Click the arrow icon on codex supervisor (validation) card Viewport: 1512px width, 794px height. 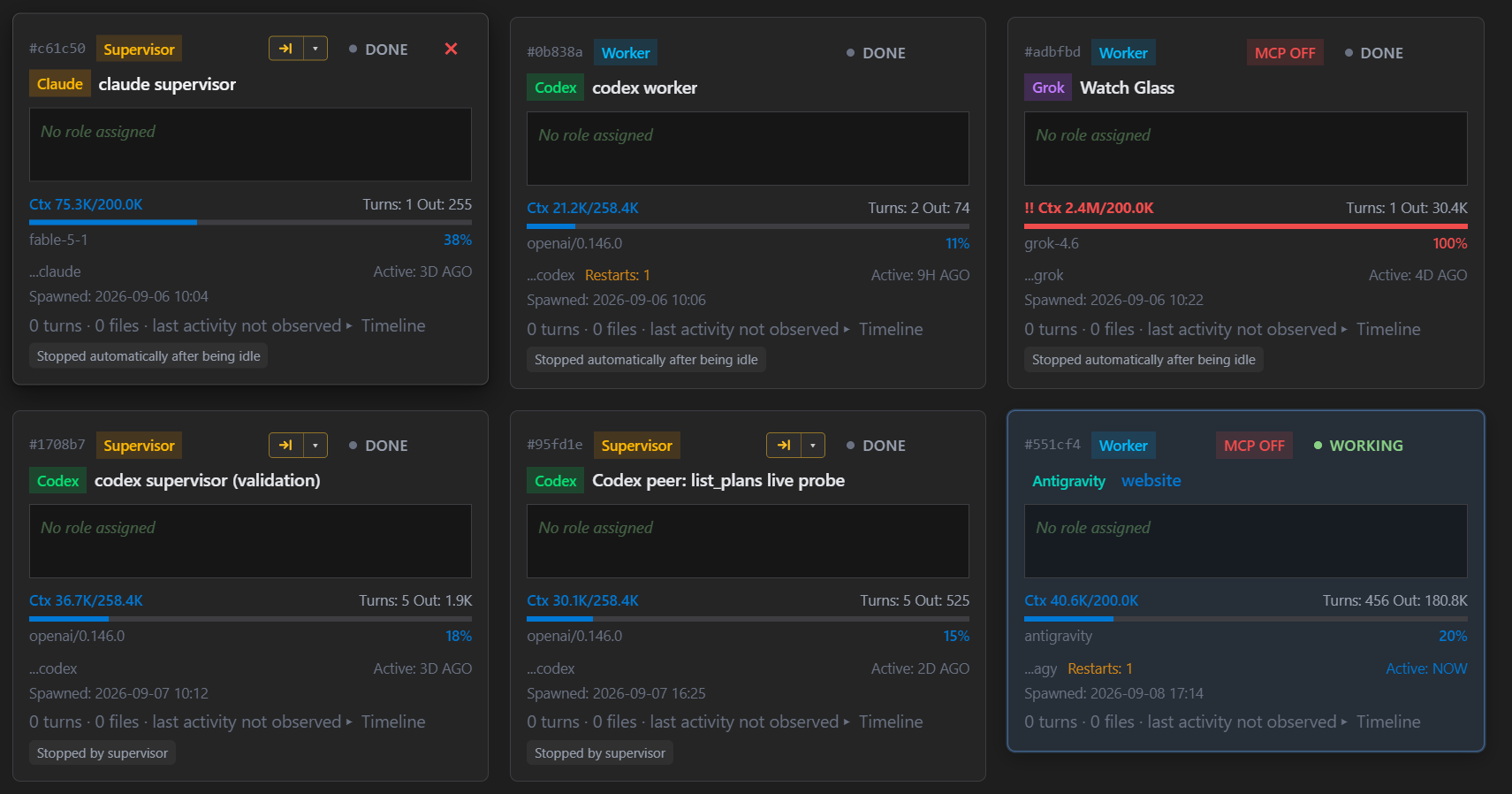[286, 445]
